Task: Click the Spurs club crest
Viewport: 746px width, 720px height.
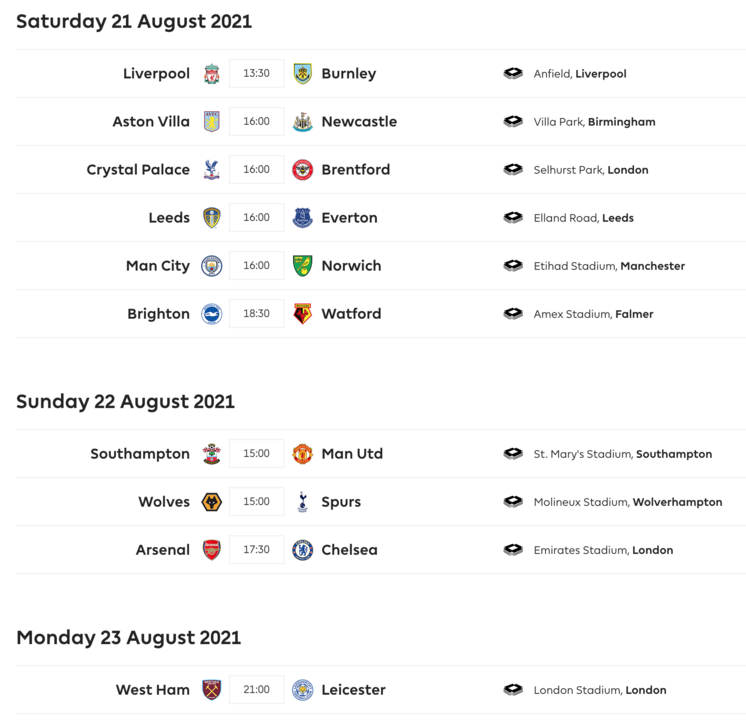Action: pyautogui.click(x=302, y=502)
